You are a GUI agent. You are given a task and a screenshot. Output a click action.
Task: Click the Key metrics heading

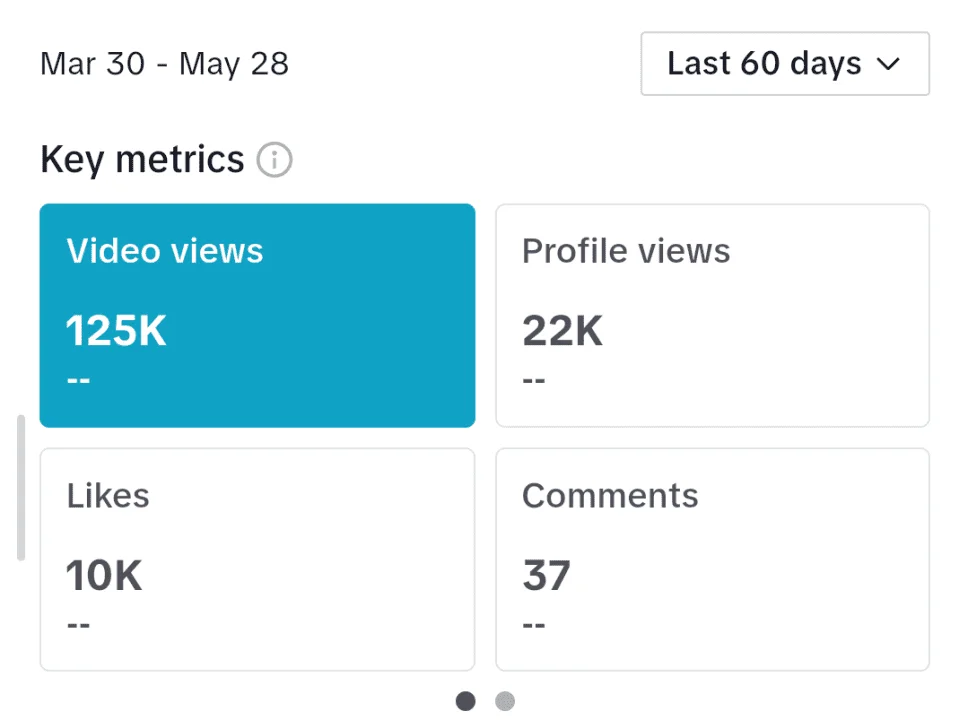[x=142, y=160]
